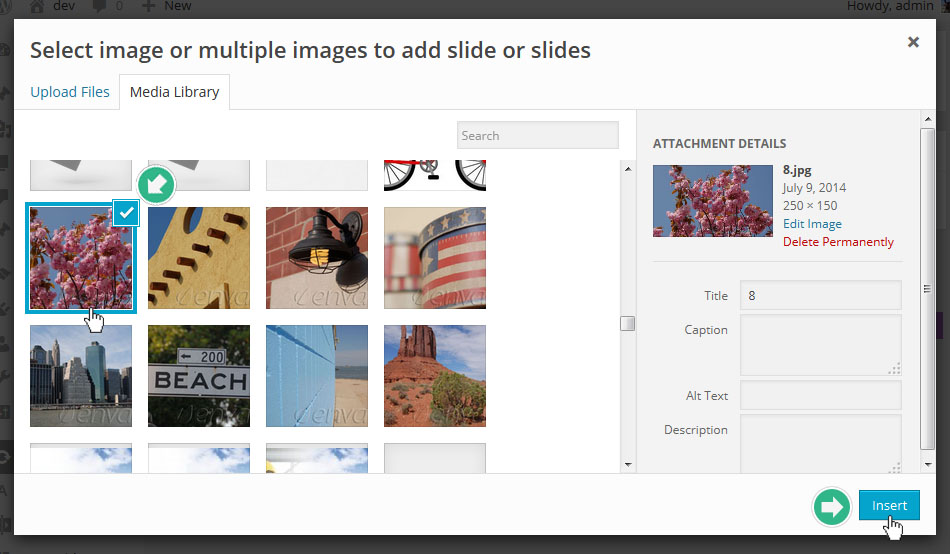Viewport: 950px width, 554px height.
Task: Click the Search media input field
Action: [x=537, y=136]
